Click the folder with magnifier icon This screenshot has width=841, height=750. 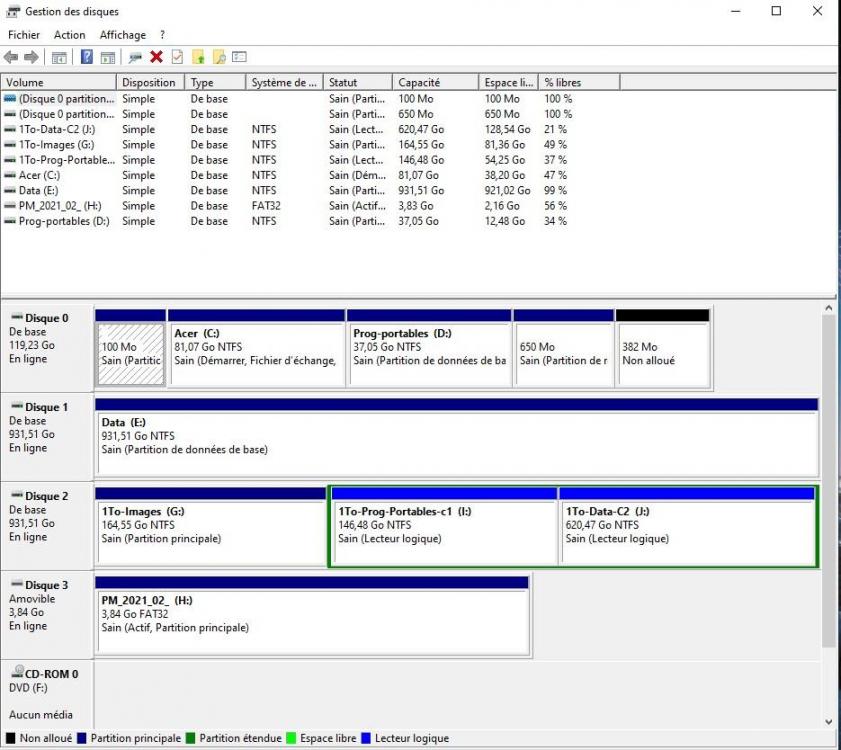(x=219, y=57)
